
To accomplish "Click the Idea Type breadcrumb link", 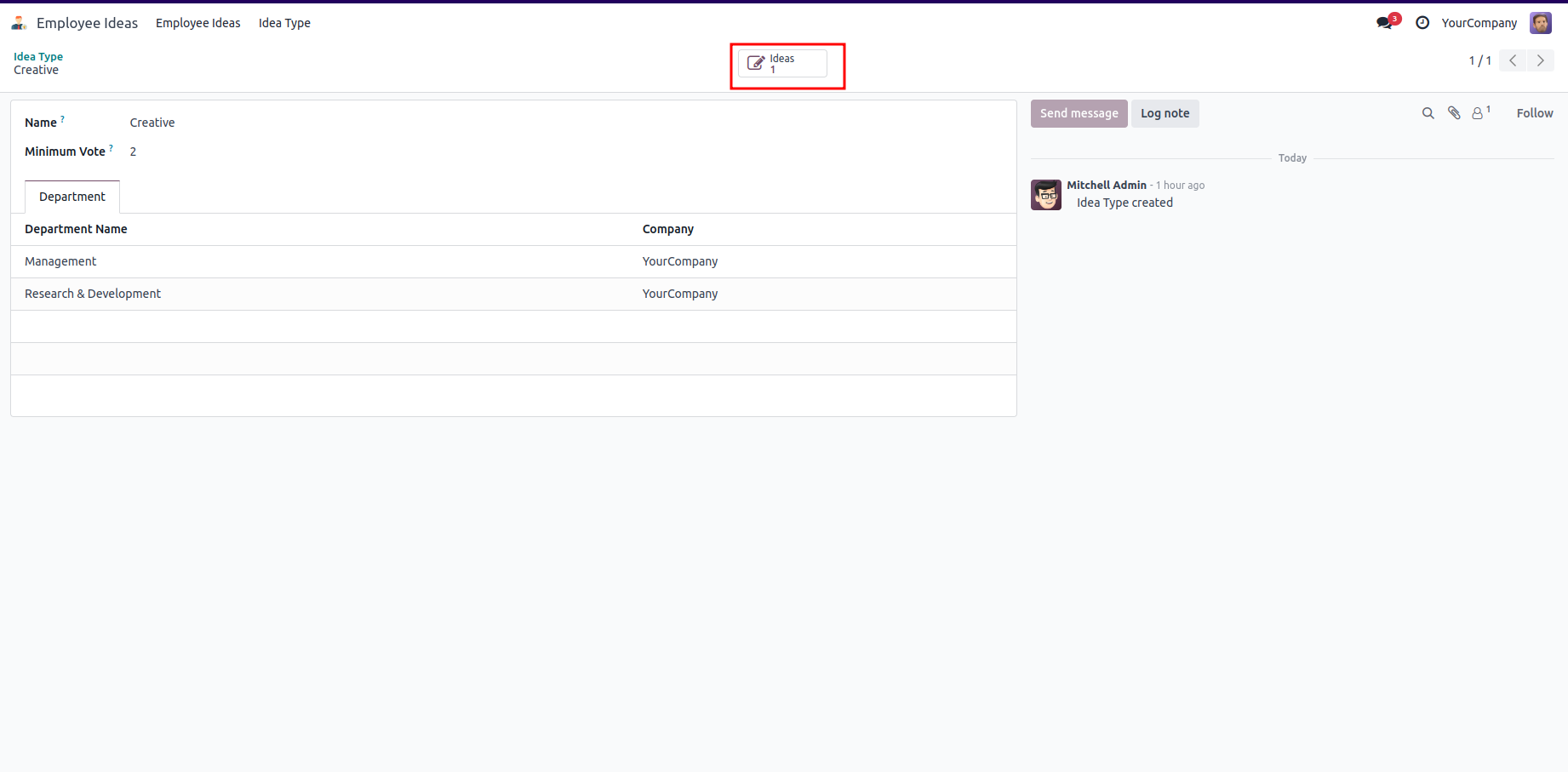I will click(38, 56).
